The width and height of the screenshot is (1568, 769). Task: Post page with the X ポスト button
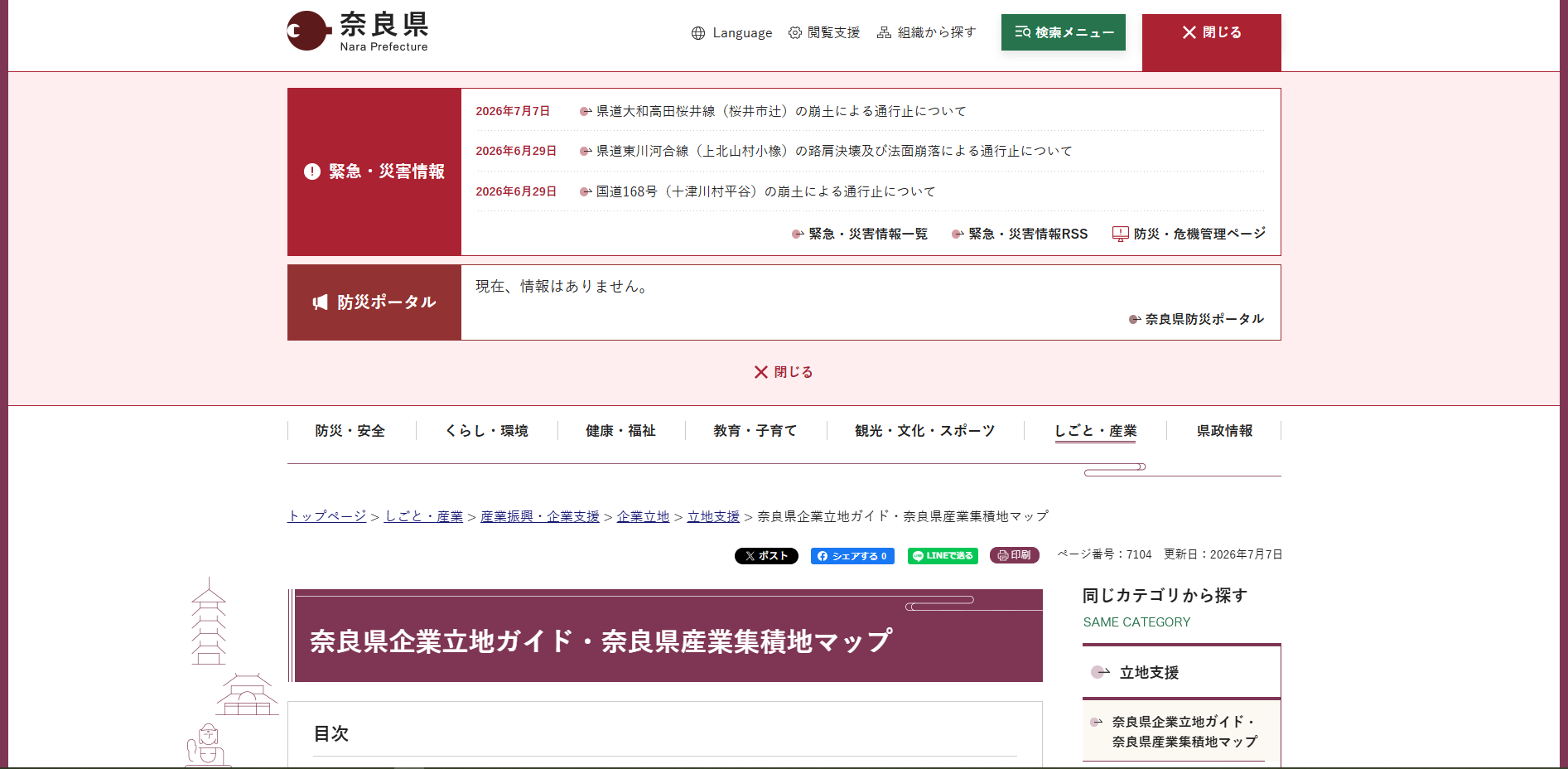pyautogui.click(x=766, y=556)
